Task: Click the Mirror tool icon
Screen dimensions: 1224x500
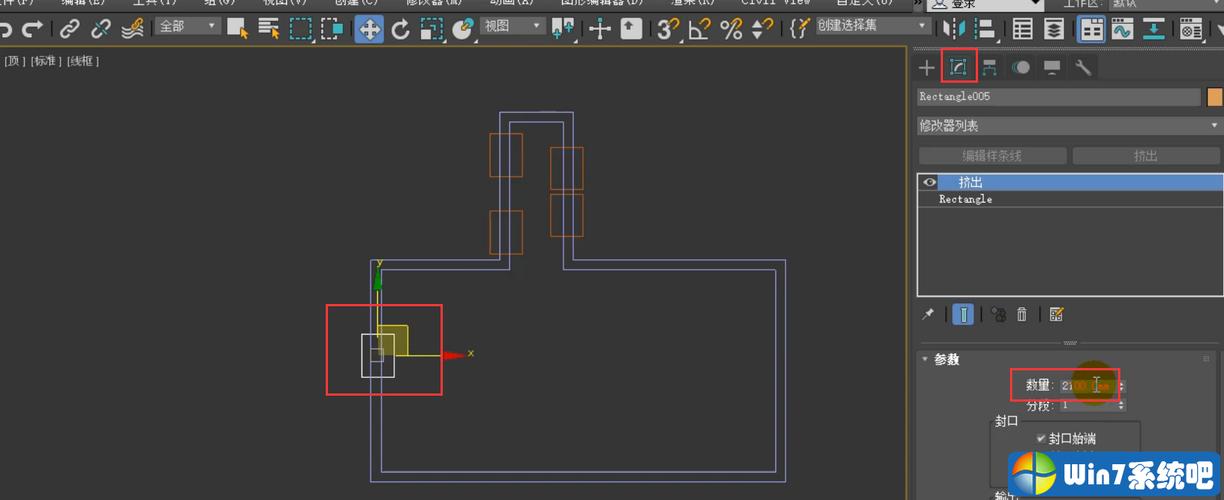Action: click(955, 28)
